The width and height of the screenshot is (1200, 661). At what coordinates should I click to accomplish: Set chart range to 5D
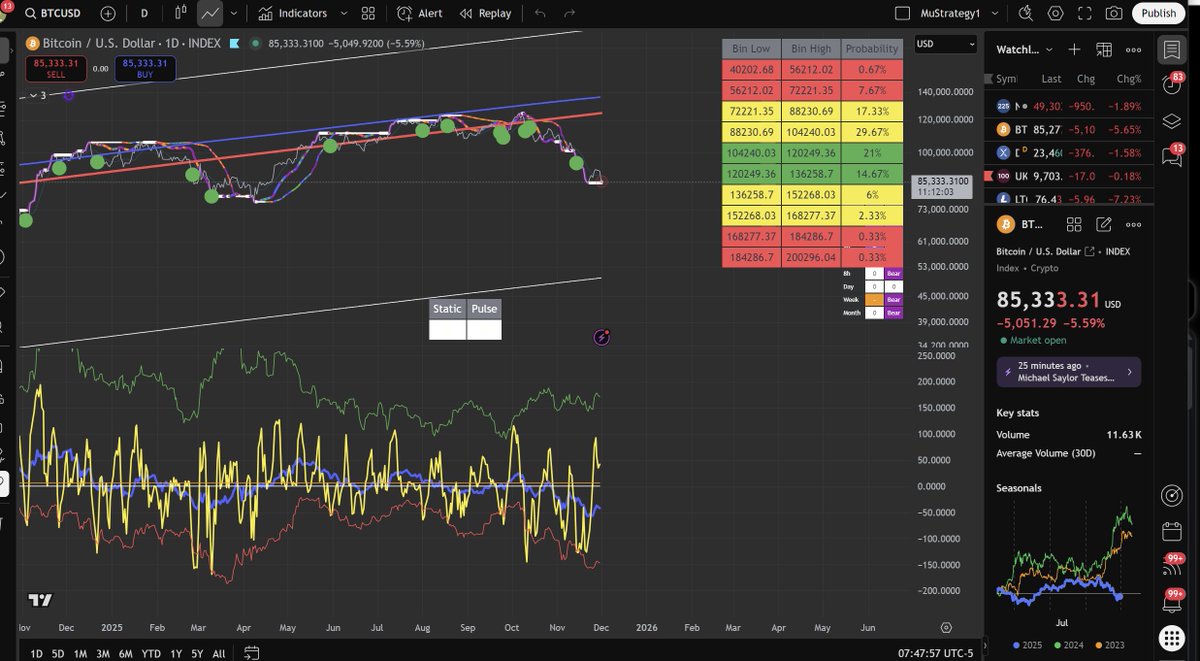pos(58,653)
